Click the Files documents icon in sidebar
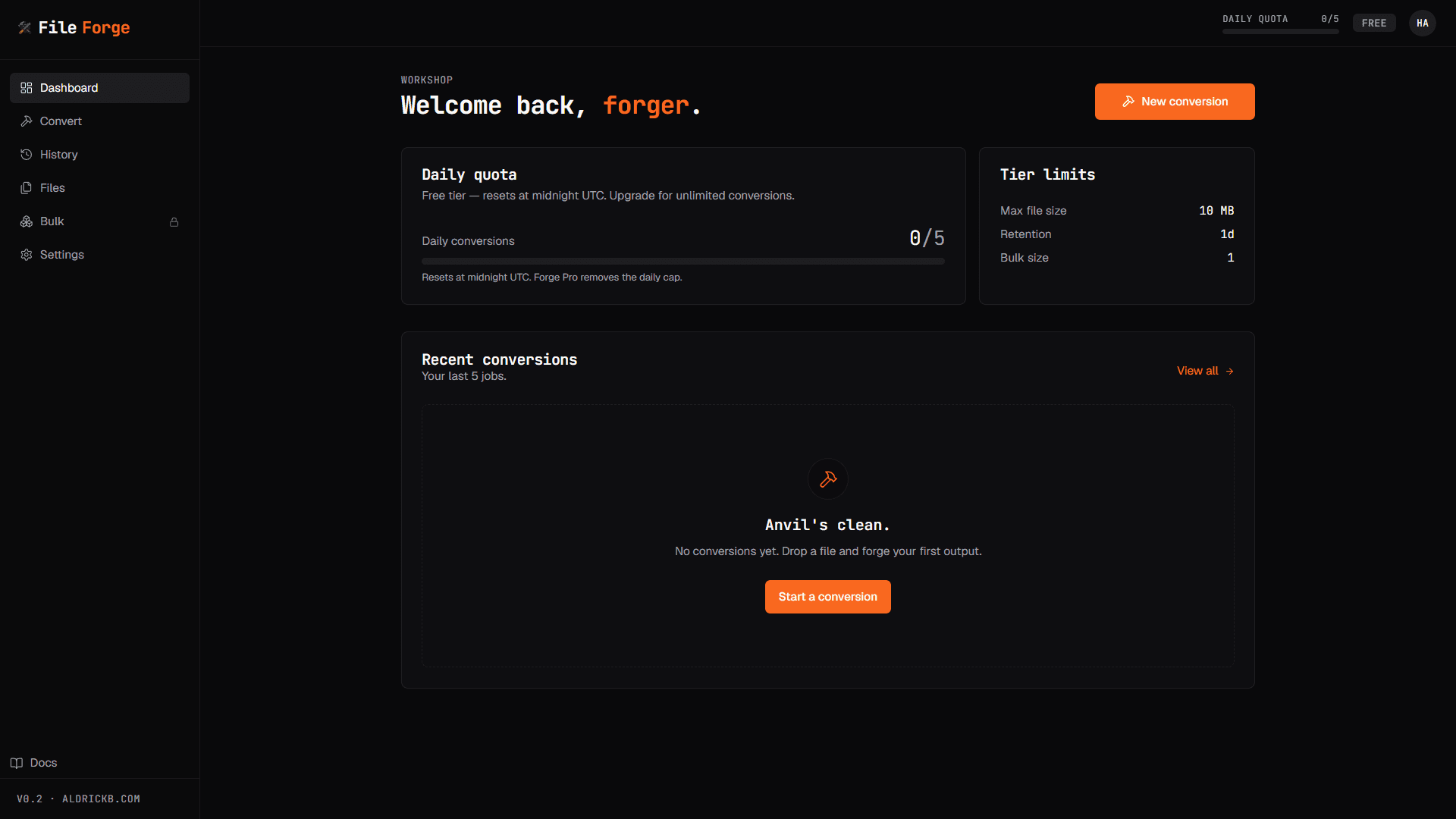 click(27, 188)
